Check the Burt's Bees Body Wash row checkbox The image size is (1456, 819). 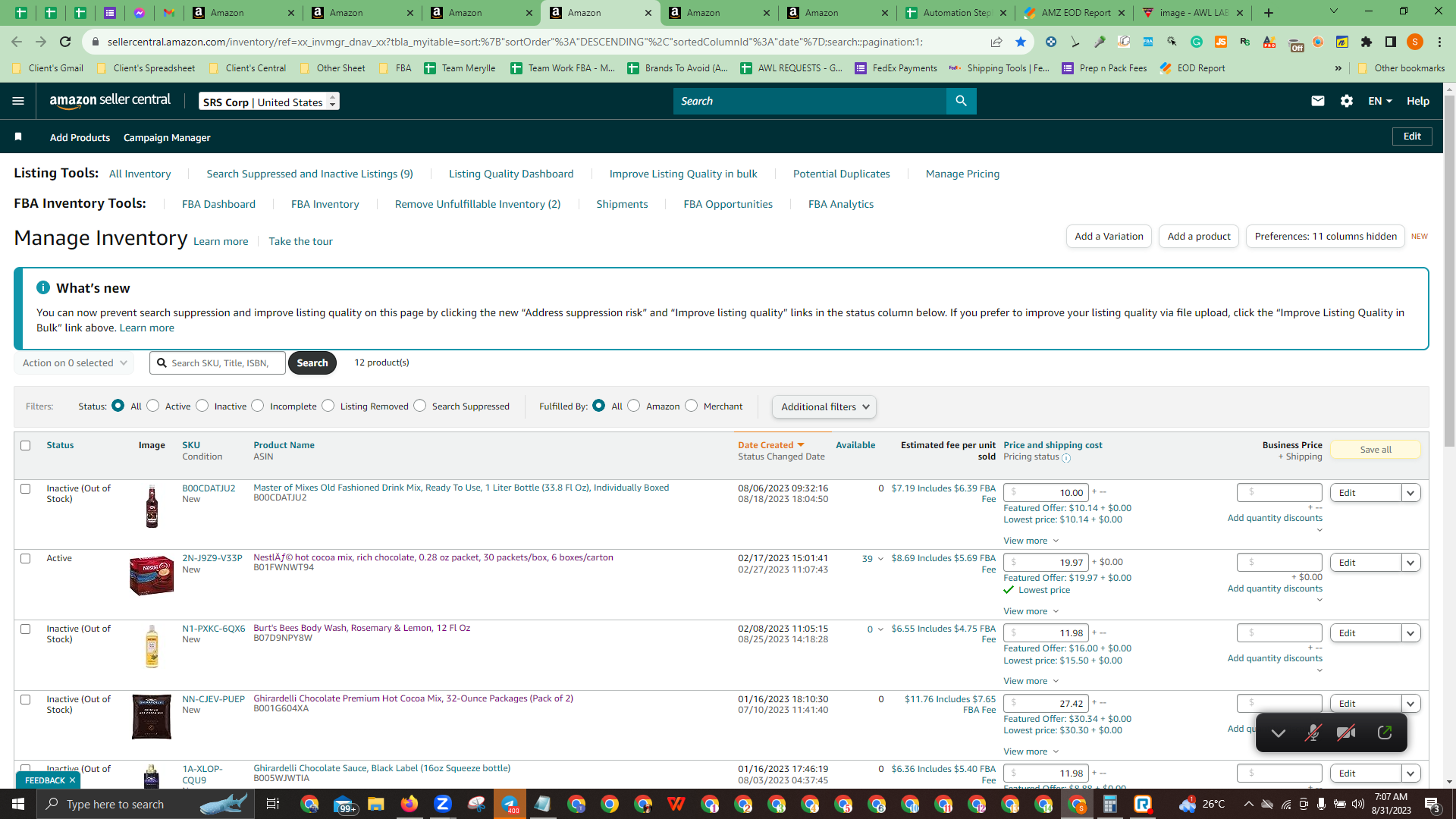(26, 629)
